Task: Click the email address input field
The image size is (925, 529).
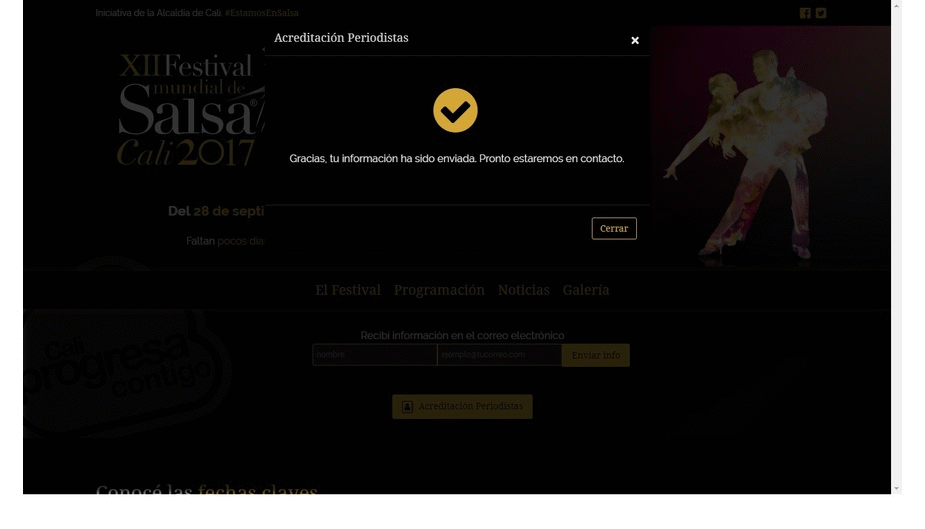Action: [x=500, y=355]
